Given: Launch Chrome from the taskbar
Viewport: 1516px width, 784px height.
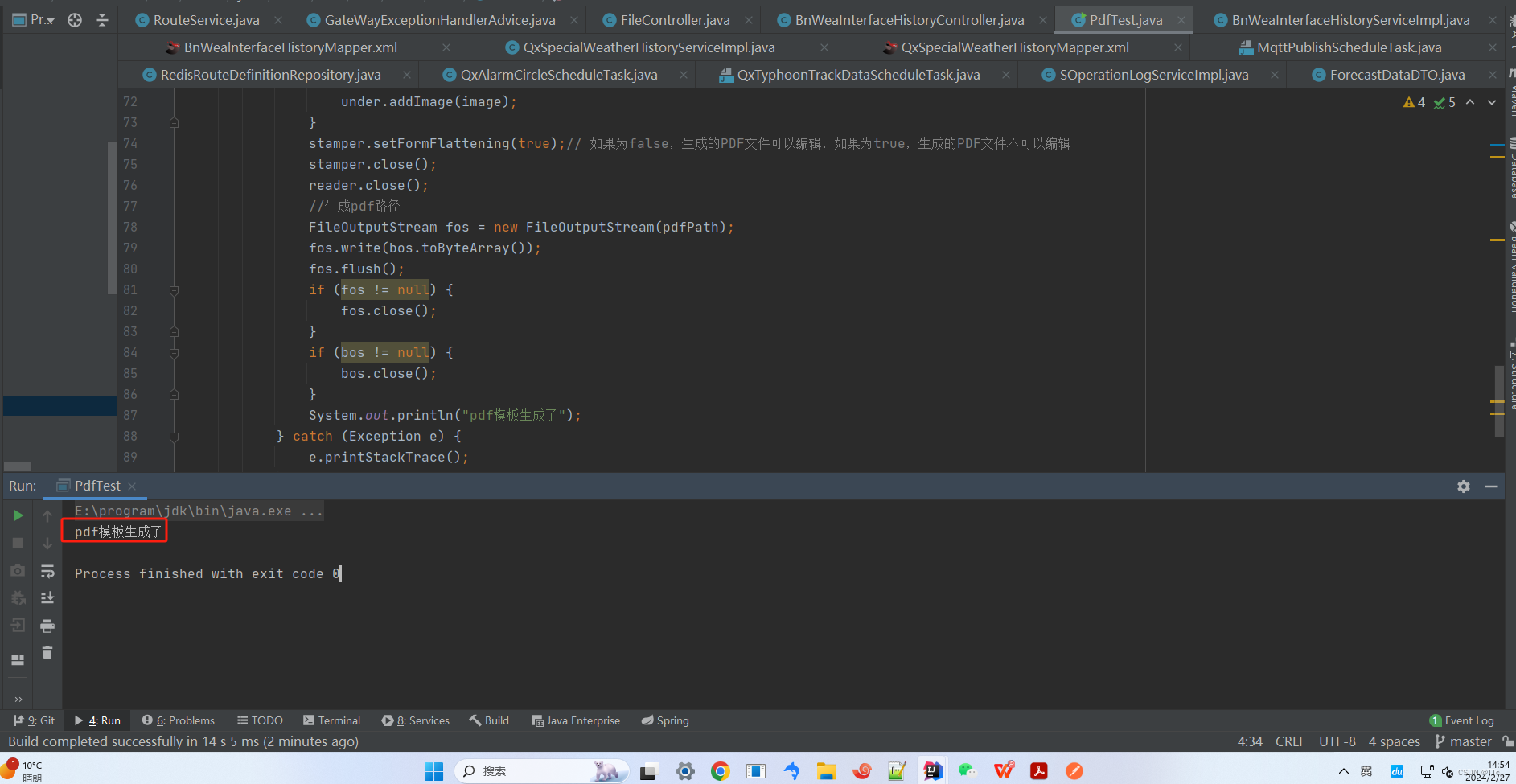Looking at the screenshot, I should (x=720, y=770).
